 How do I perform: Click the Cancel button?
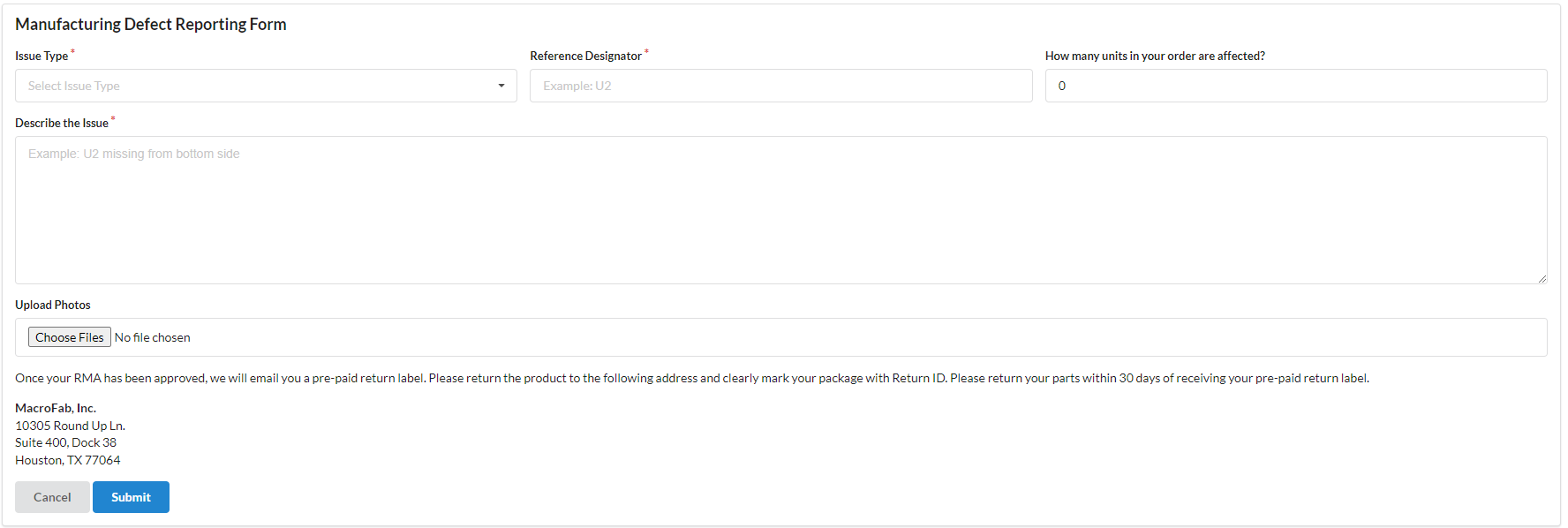coord(52,497)
